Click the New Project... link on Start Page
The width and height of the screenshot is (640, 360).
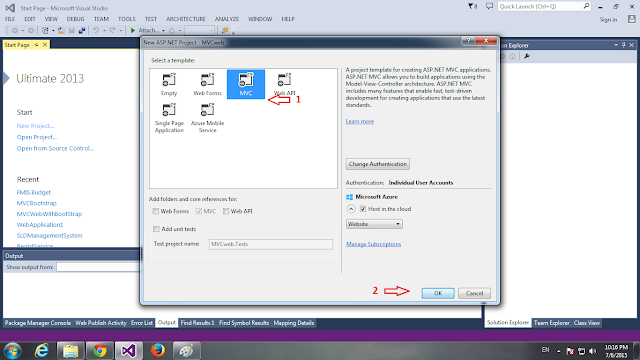click(x=35, y=126)
